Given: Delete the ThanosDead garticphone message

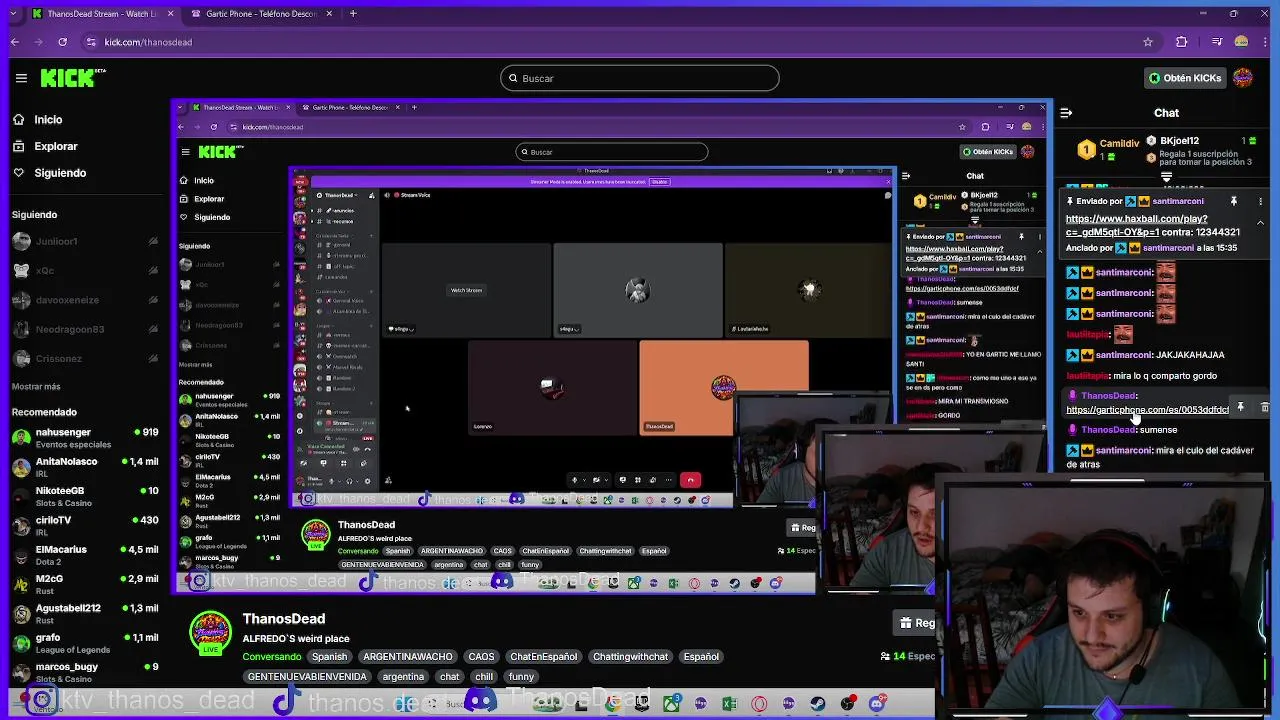Looking at the screenshot, I should [x=1264, y=407].
